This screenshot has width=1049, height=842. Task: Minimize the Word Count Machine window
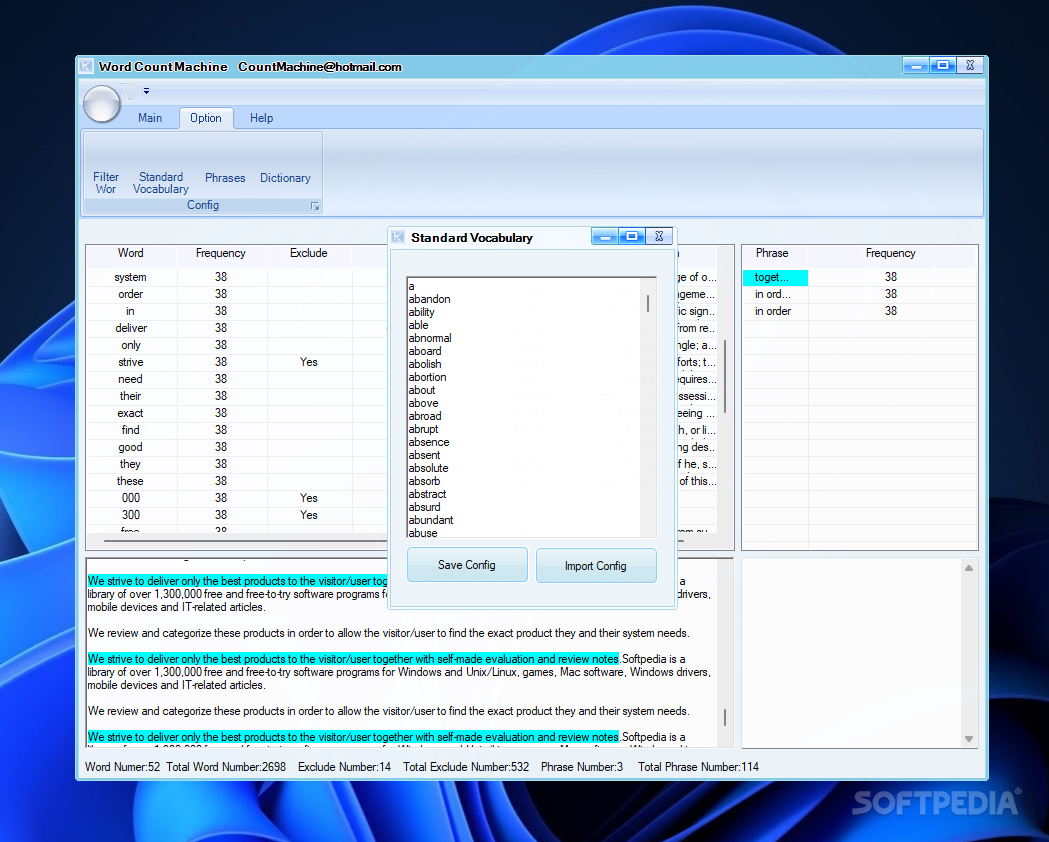click(916, 65)
